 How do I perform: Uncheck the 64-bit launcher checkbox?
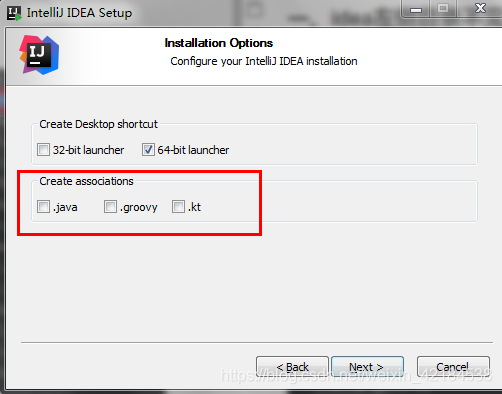coord(148,150)
